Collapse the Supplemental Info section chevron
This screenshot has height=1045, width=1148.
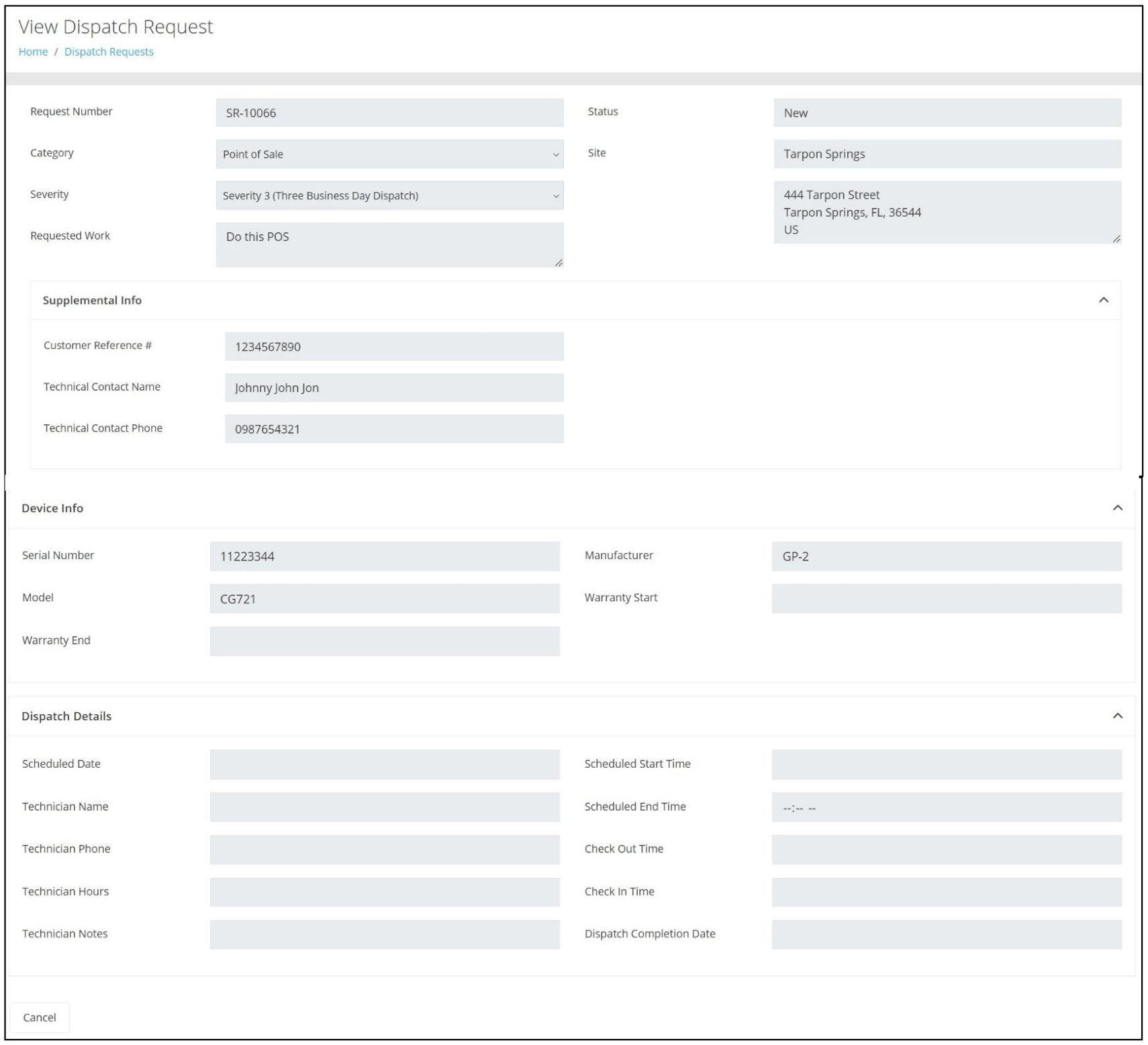click(x=1103, y=300)
